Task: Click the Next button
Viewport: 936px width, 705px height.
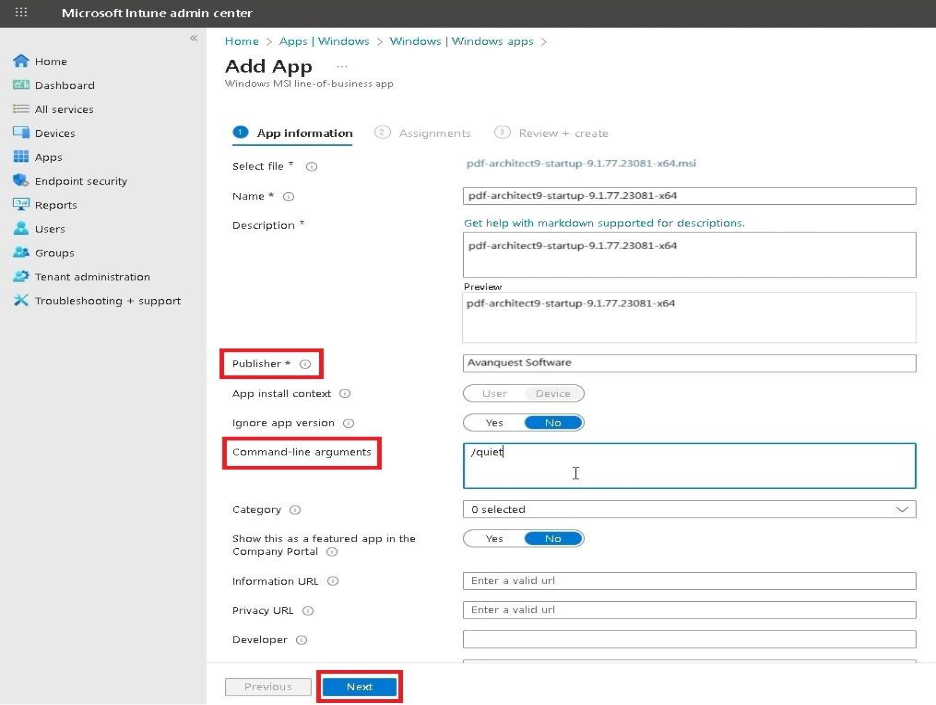Action: [359, 686]
